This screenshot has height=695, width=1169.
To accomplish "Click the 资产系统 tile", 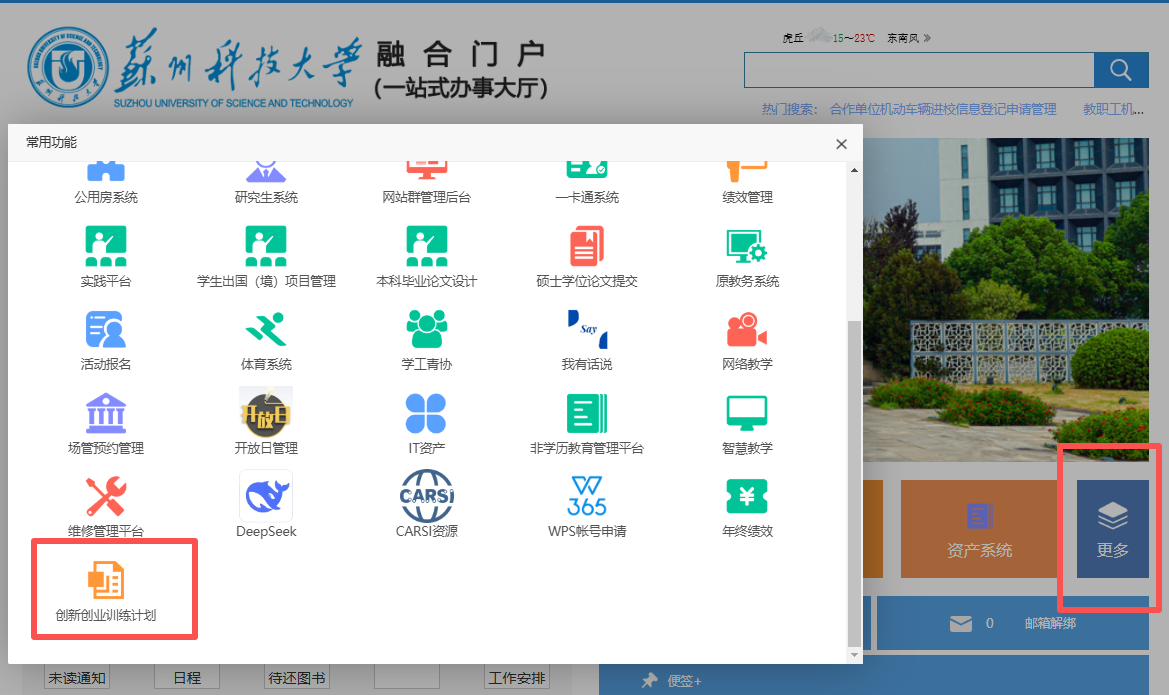I will tap(979, 528).
